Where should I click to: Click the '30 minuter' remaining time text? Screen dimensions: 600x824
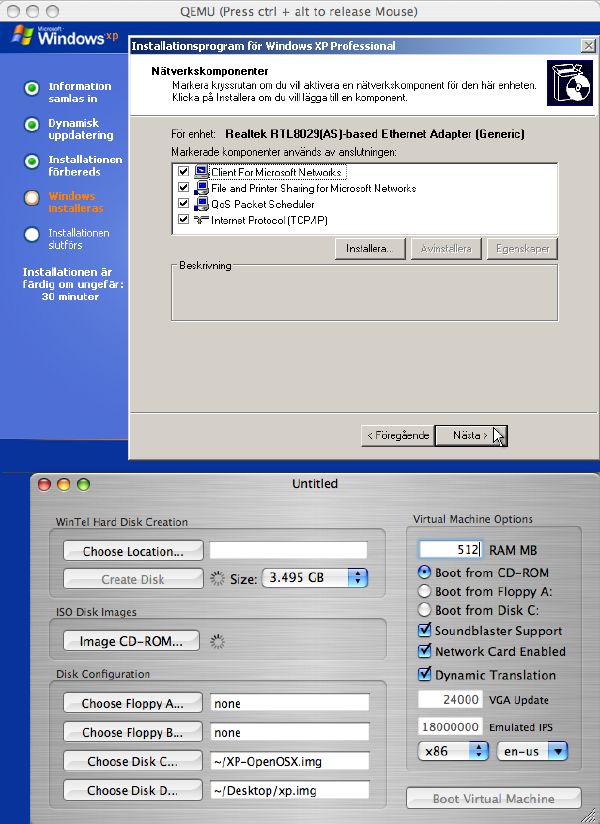tap(70, 296)
